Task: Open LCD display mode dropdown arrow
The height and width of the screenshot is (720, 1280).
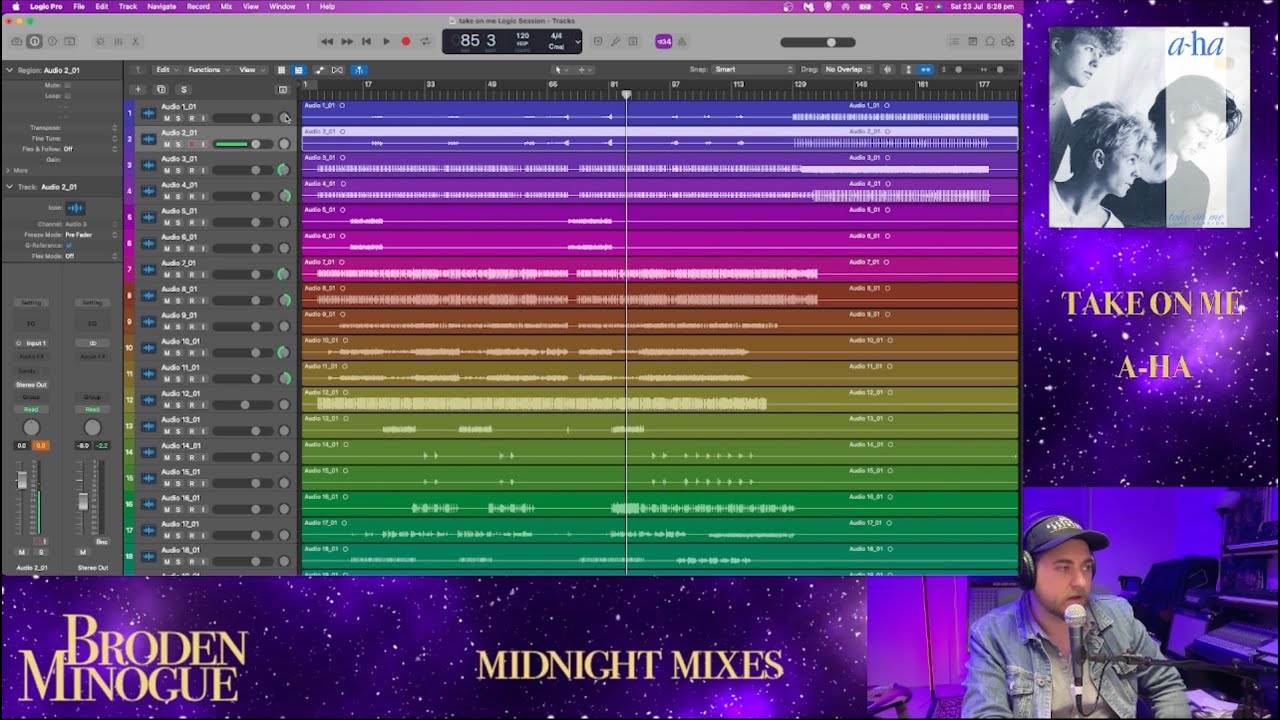Action: [577, 41]
